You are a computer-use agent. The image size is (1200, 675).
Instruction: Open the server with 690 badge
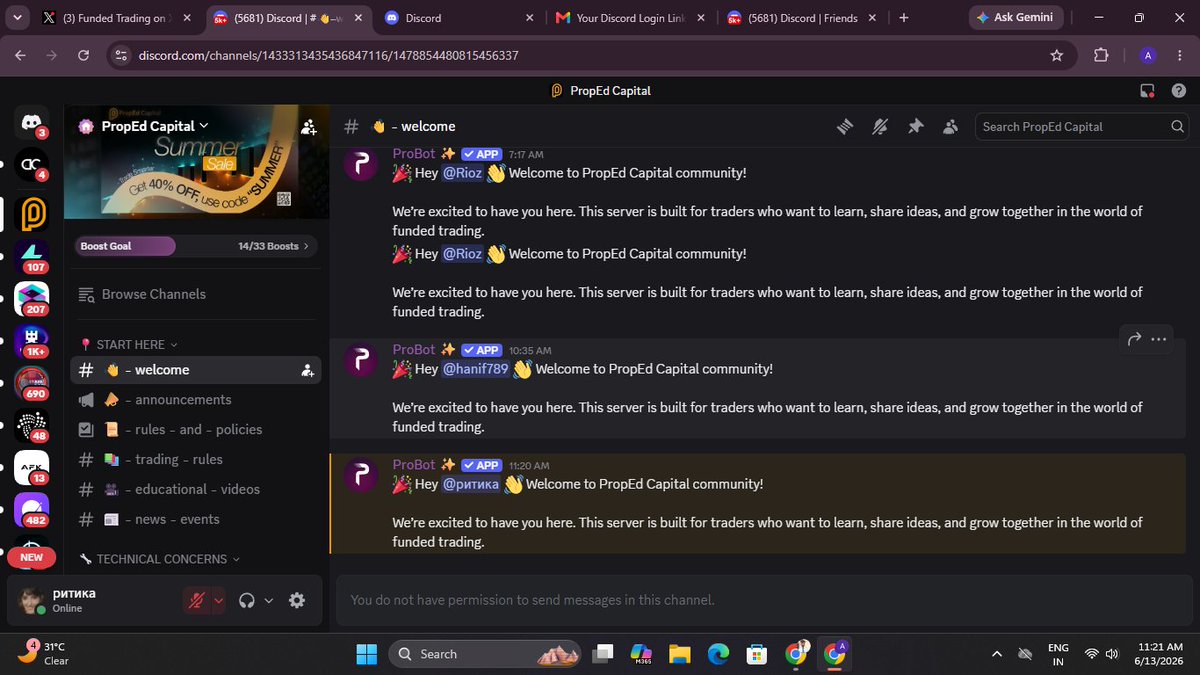[x=32, y=385]
